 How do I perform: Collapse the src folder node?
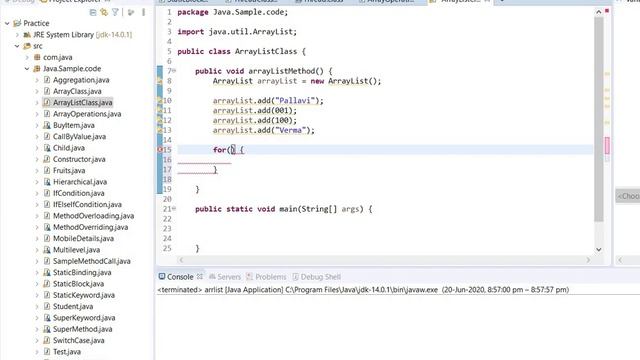point(17,46)
